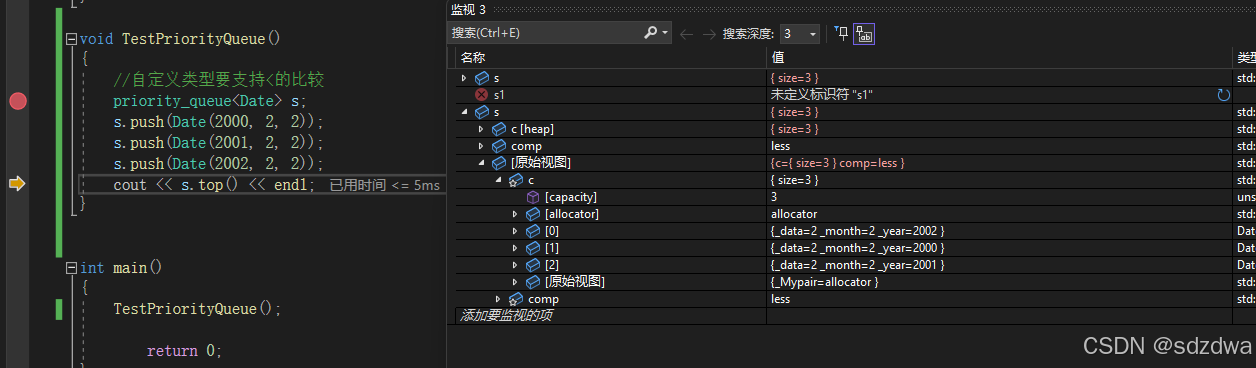Image resolution: width=1256 pixels, height=368 pixels.
Task: Click the yellow current-statement arrow in the gutter
Action: click(17, 184)
